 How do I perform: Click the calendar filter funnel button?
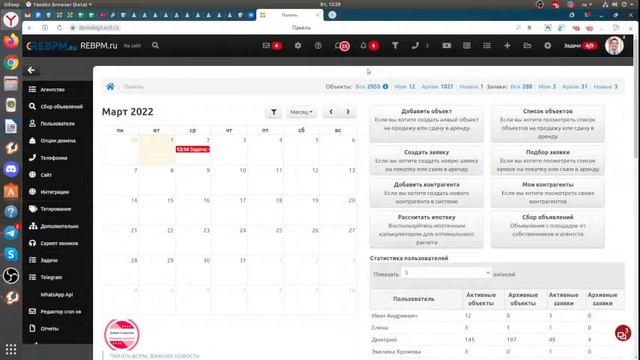click(x=273, y=112)
